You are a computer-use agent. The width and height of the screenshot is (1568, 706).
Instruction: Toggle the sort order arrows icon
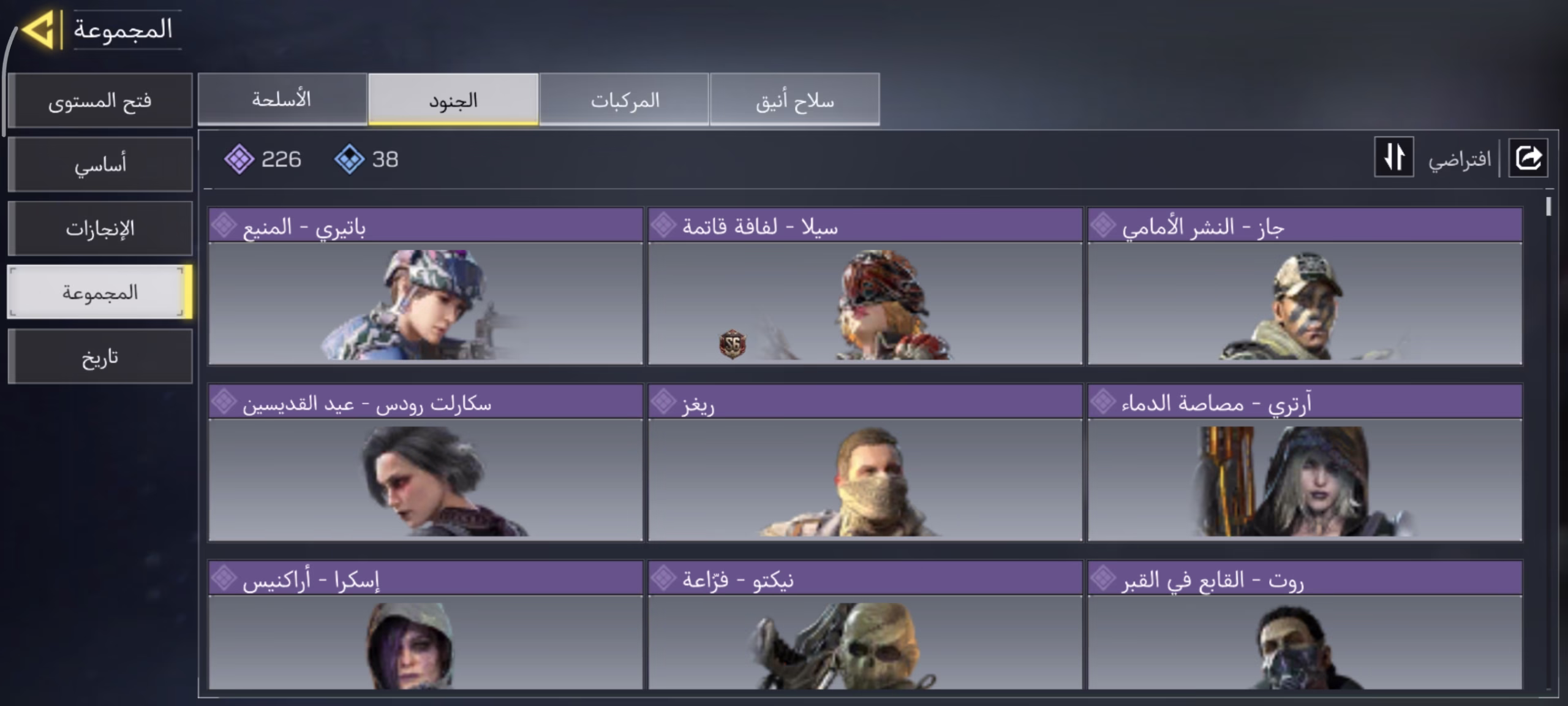[x=1394, y=157]
